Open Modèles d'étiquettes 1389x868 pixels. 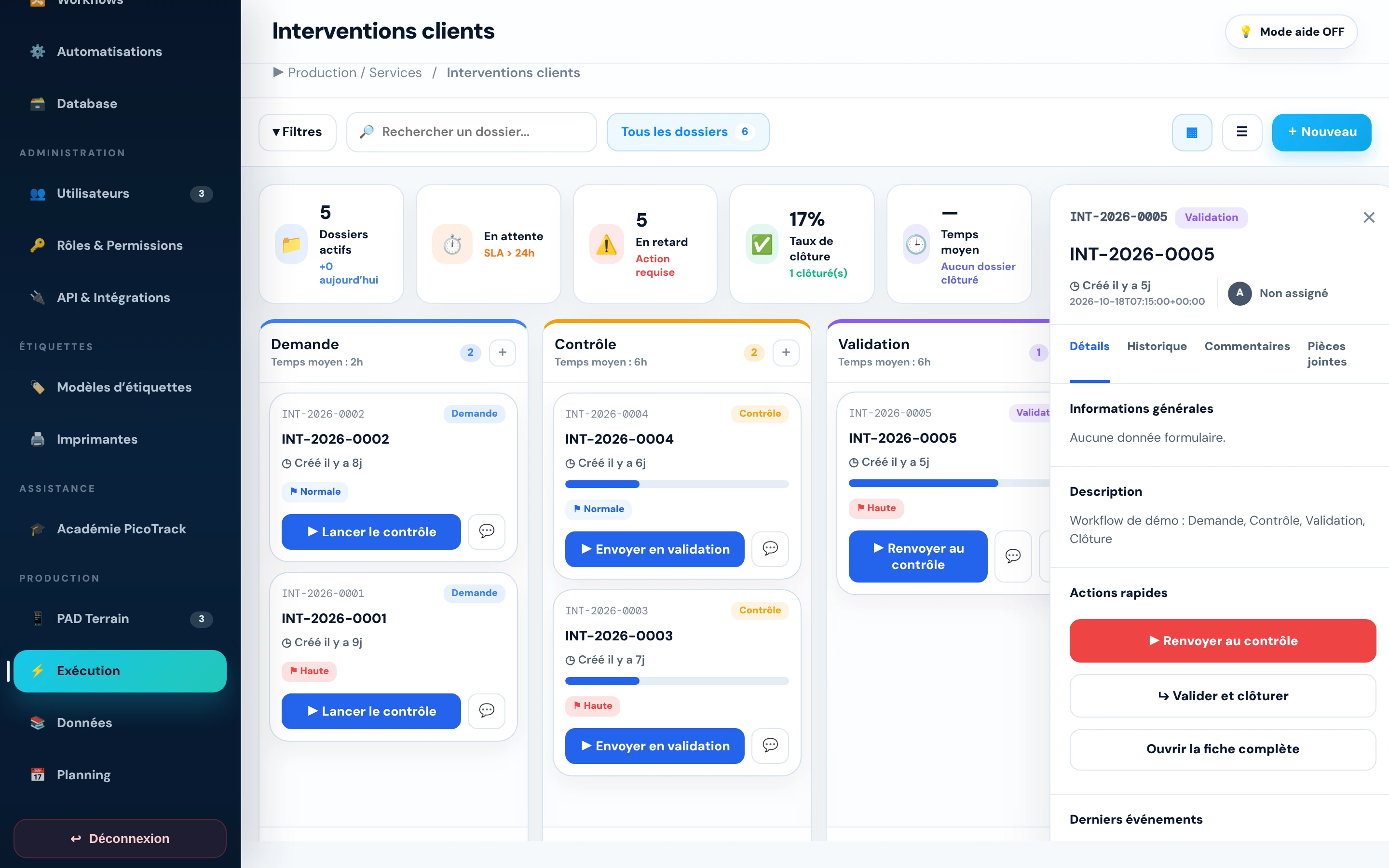pos(120,388)
